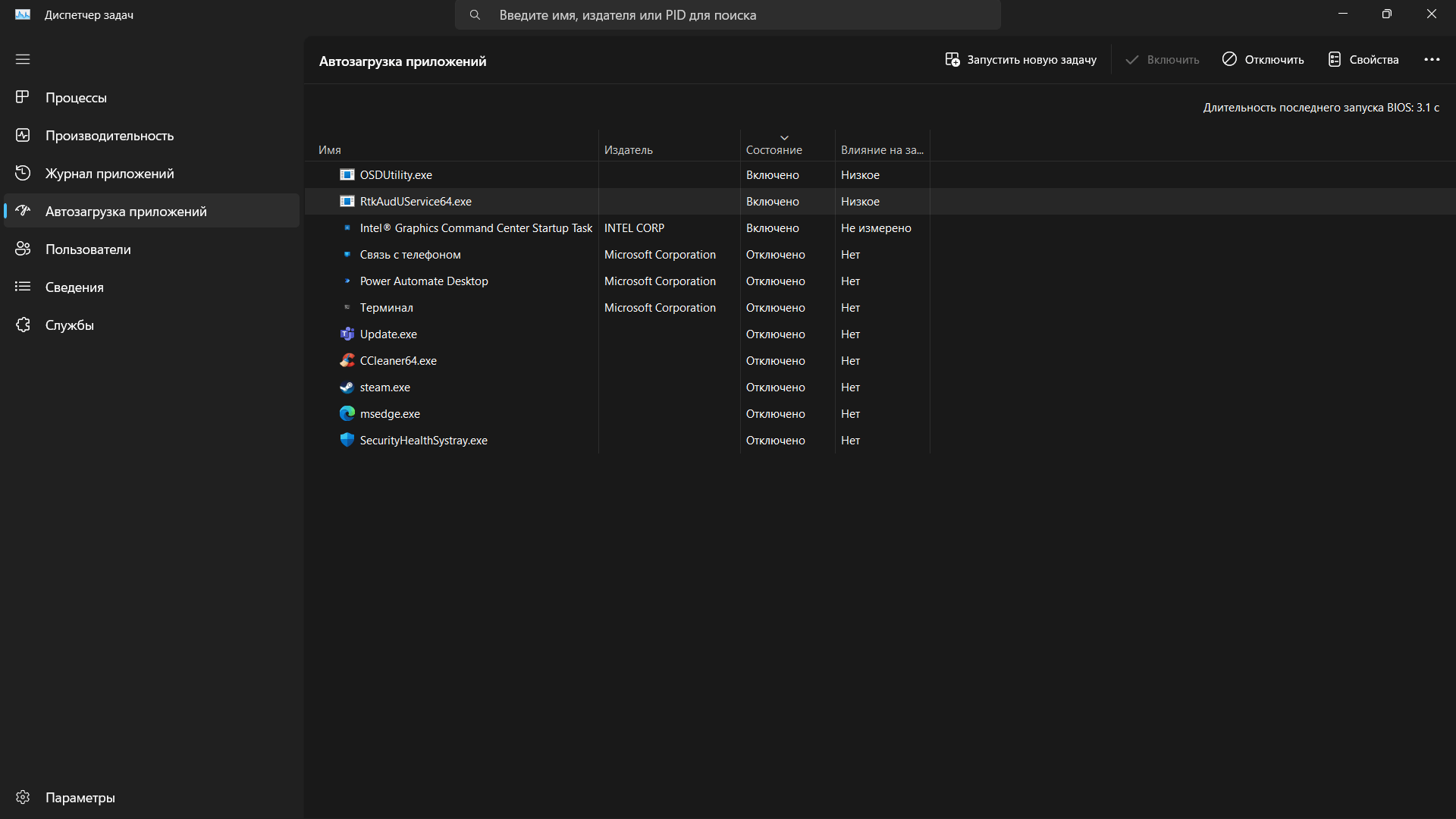This screenshot has height=819, width=1456.
Task: Click the Терминал row icon
Action: [347, 308]
